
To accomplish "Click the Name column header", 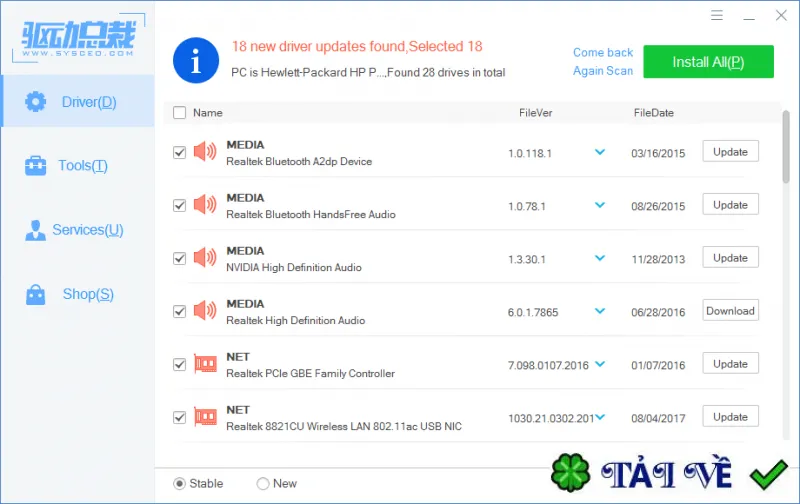I will point(208,113).
